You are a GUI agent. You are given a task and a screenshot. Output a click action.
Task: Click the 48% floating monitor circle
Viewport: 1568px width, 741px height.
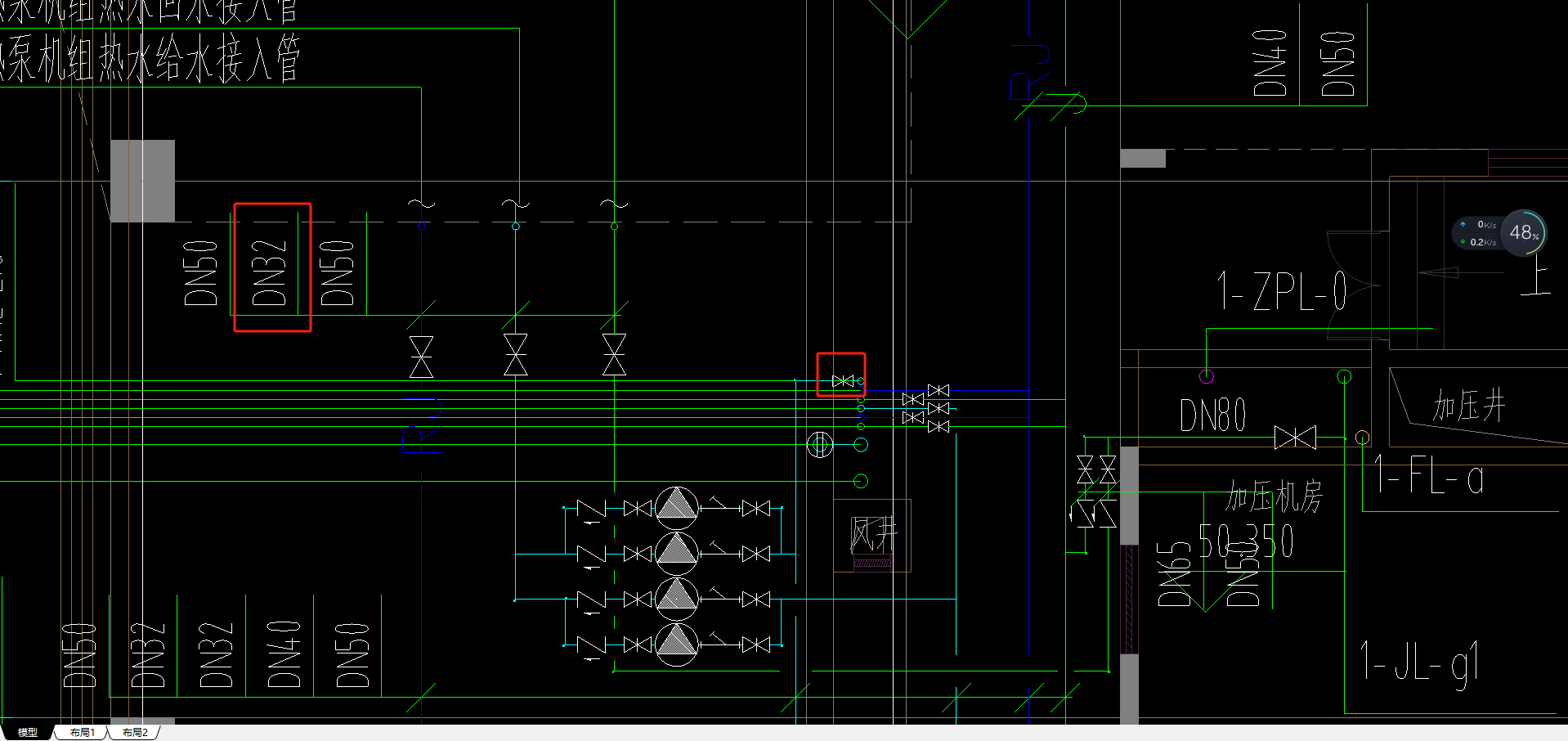coord(1523,233)
